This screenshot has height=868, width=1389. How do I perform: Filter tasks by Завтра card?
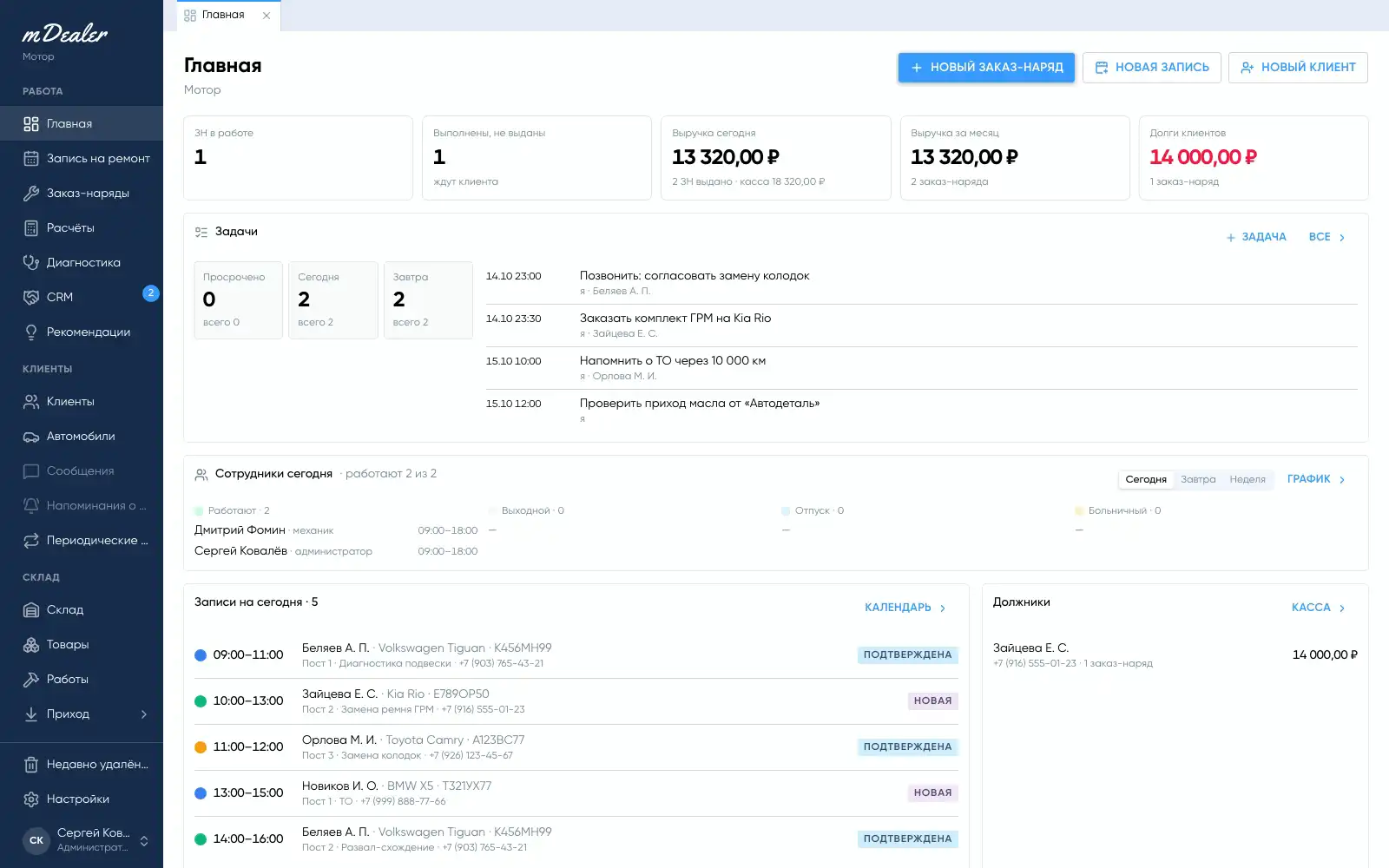[x=428, y=299]
